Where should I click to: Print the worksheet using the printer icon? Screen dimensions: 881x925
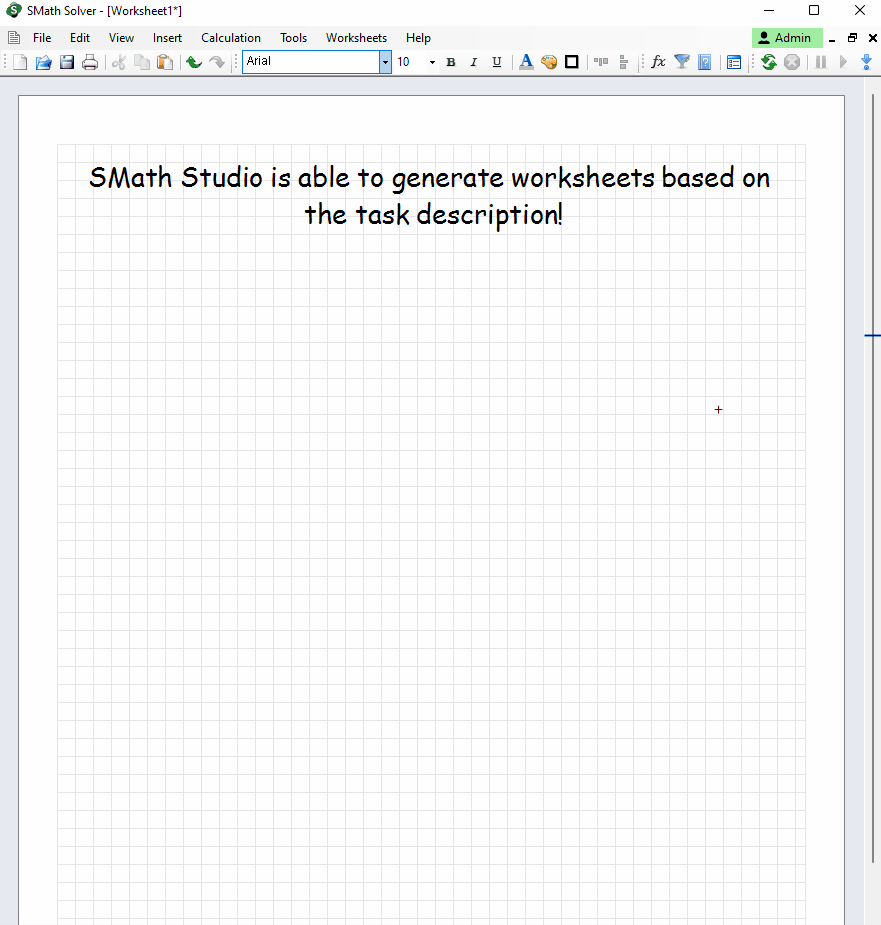coord(90,62)
